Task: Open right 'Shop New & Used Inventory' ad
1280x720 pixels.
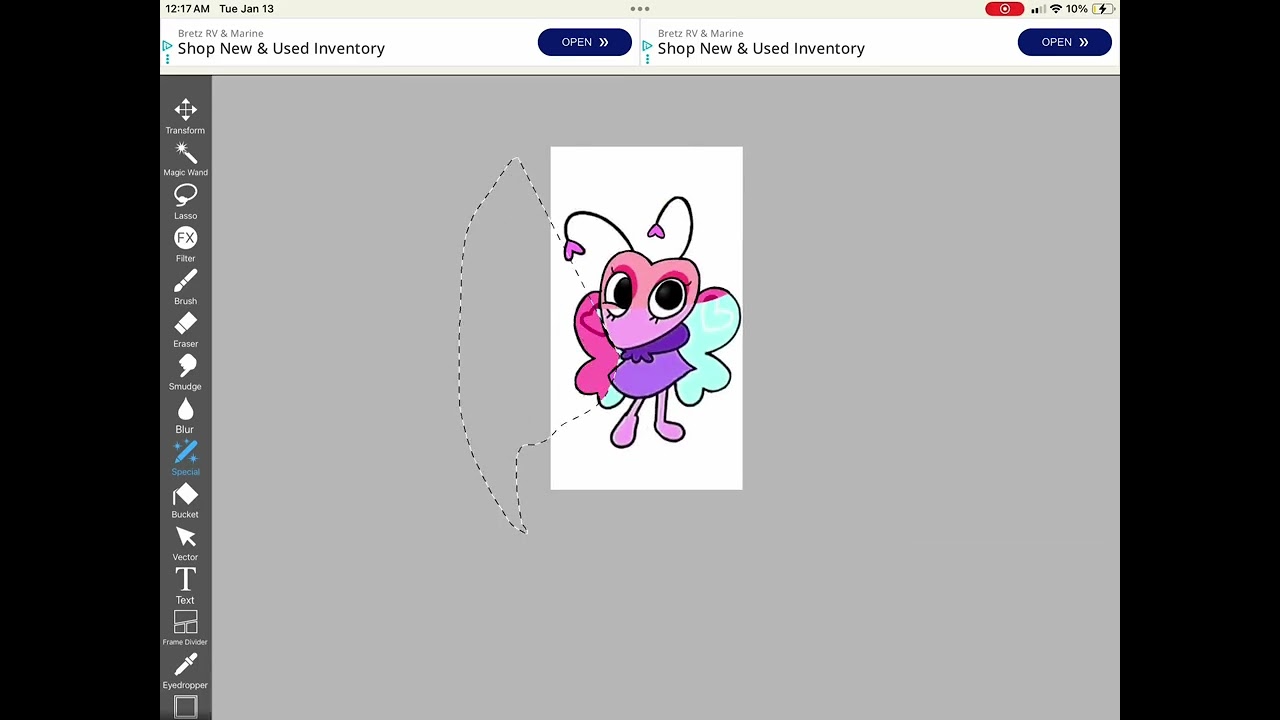Action: coord(761,48)
